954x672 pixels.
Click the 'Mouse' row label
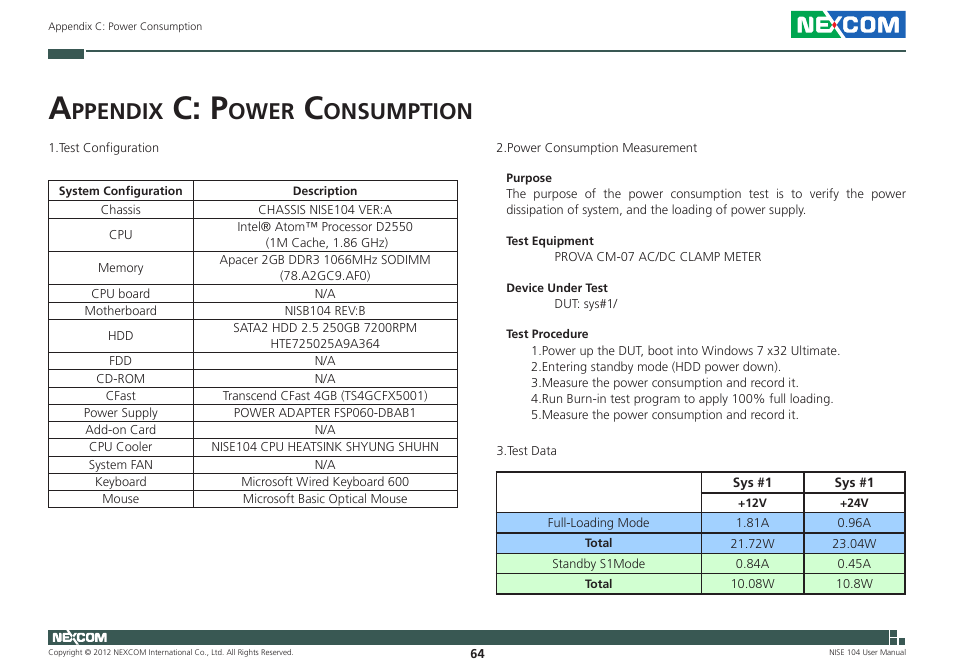point(120,499)
